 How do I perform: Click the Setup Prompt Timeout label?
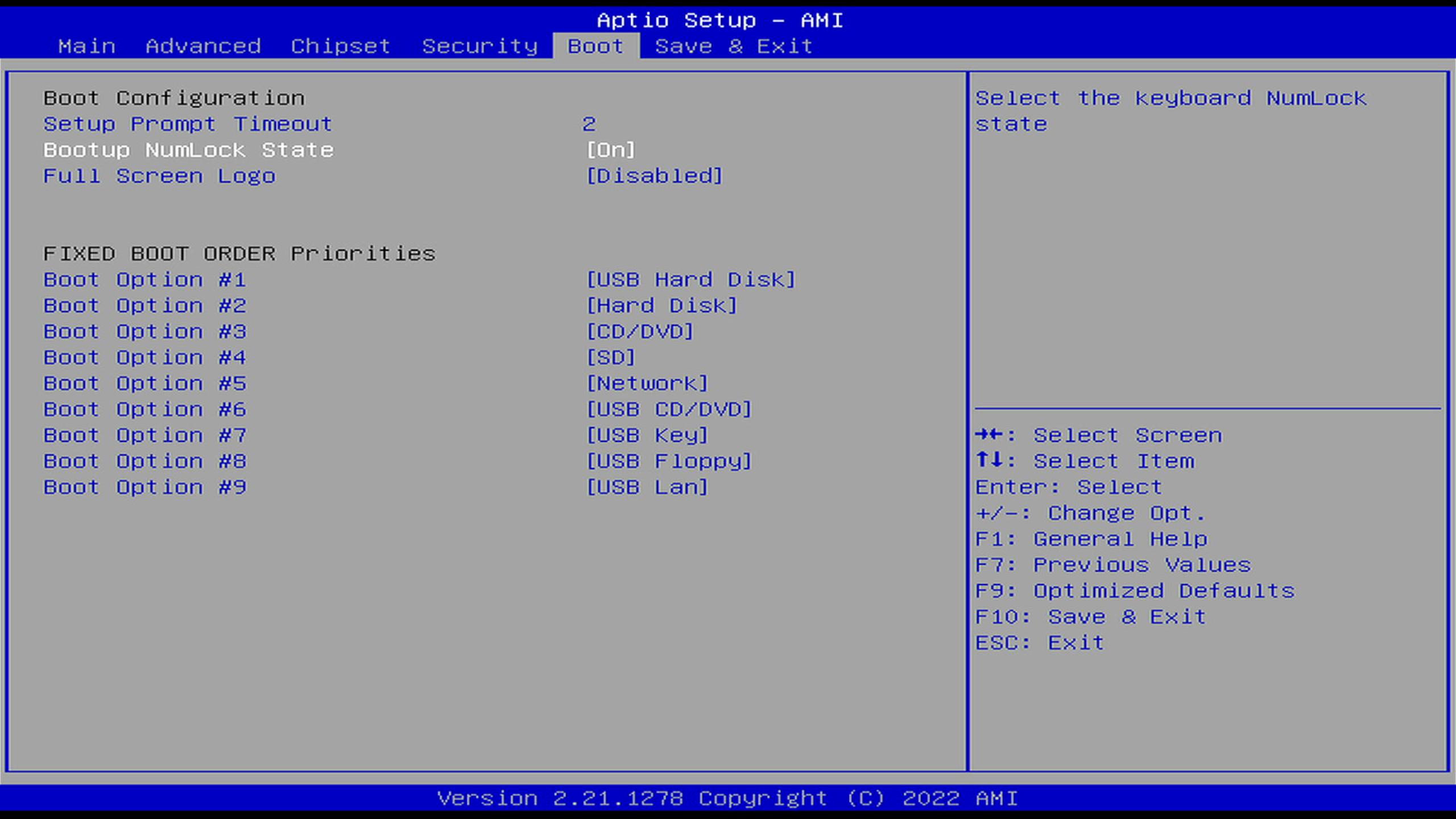(x=188, y=124)
